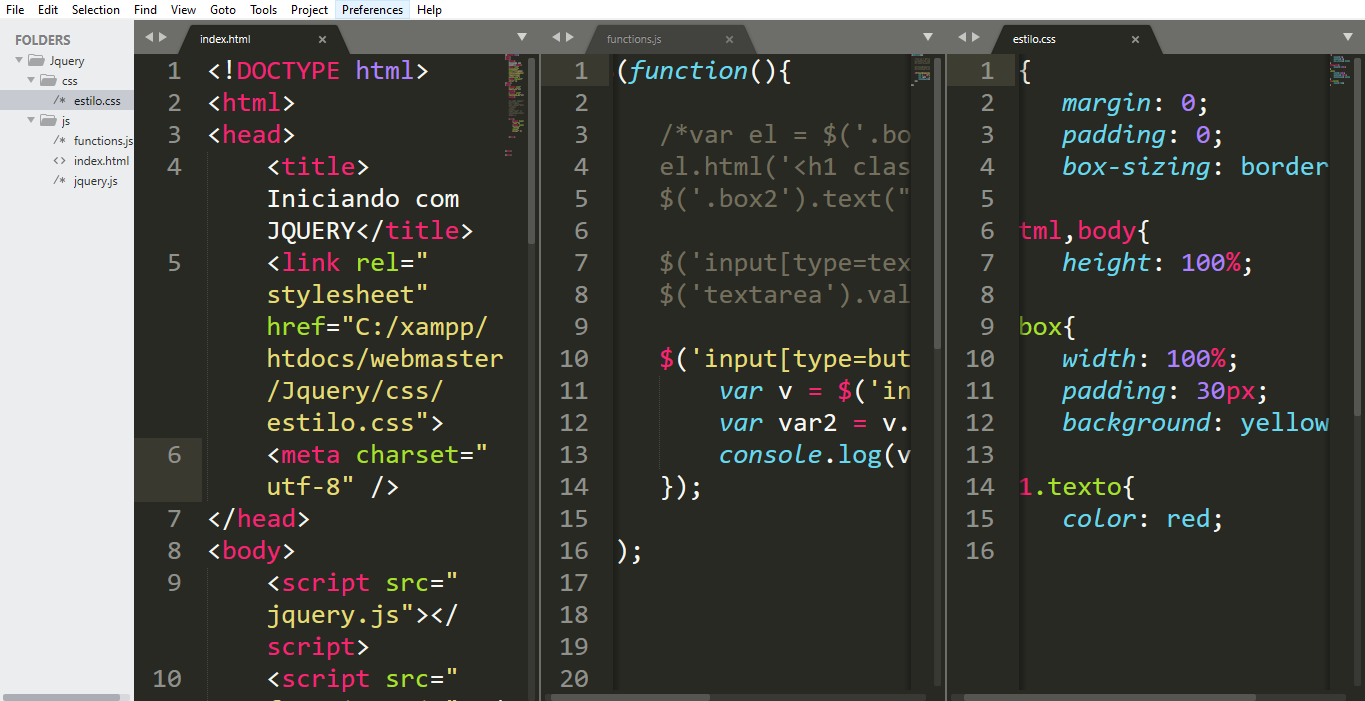This screenshot has width=1365, height=701.
Task: Open functions.js from the sidebar
Action: 103,141
